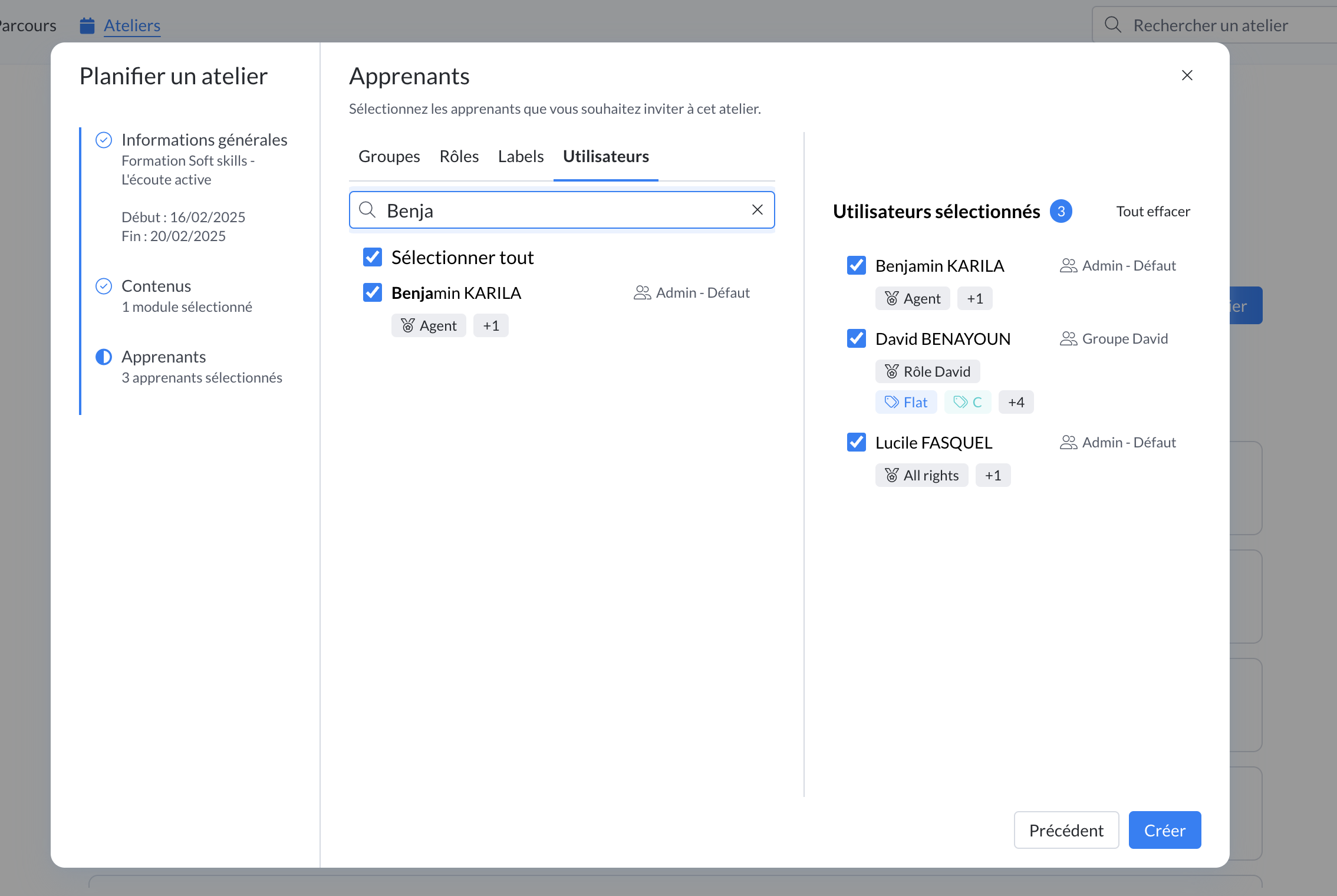Screen dimensions: 1337x896
Task: Expand +1 badge in Benjamin search result
Action: [490, 326]
